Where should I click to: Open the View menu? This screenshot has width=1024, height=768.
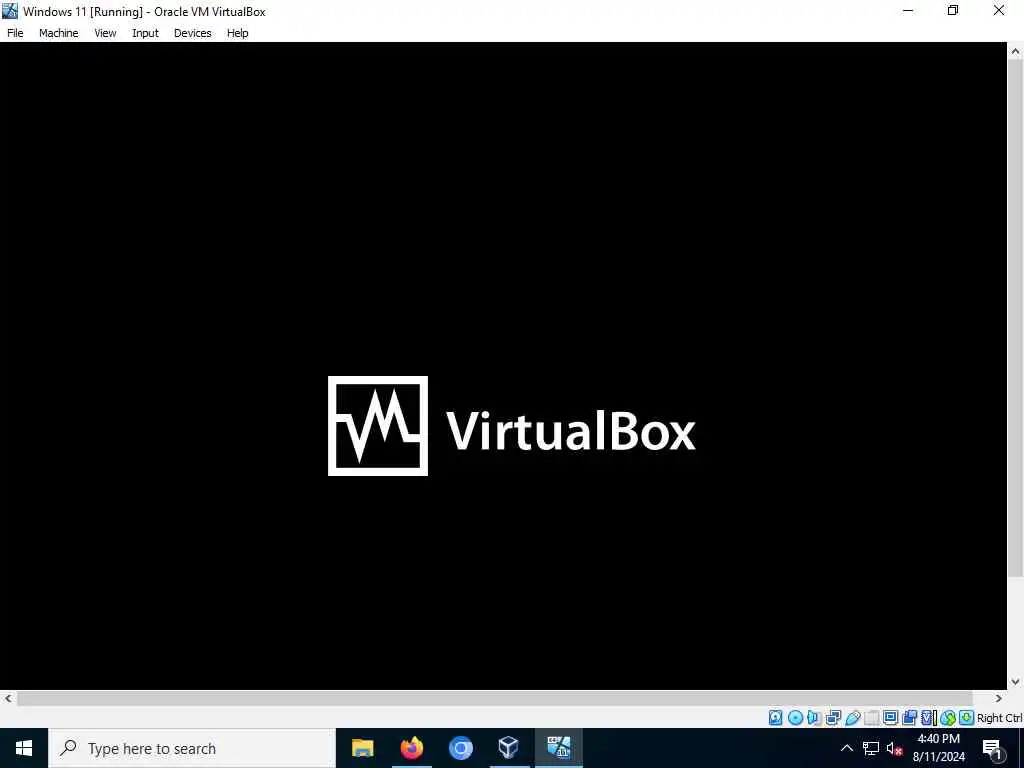105,33
